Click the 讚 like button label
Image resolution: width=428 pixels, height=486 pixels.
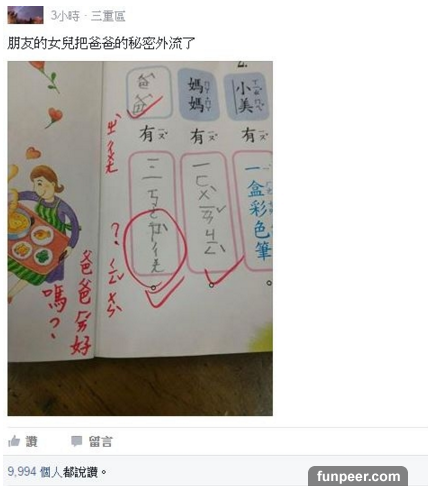point(32,442)
